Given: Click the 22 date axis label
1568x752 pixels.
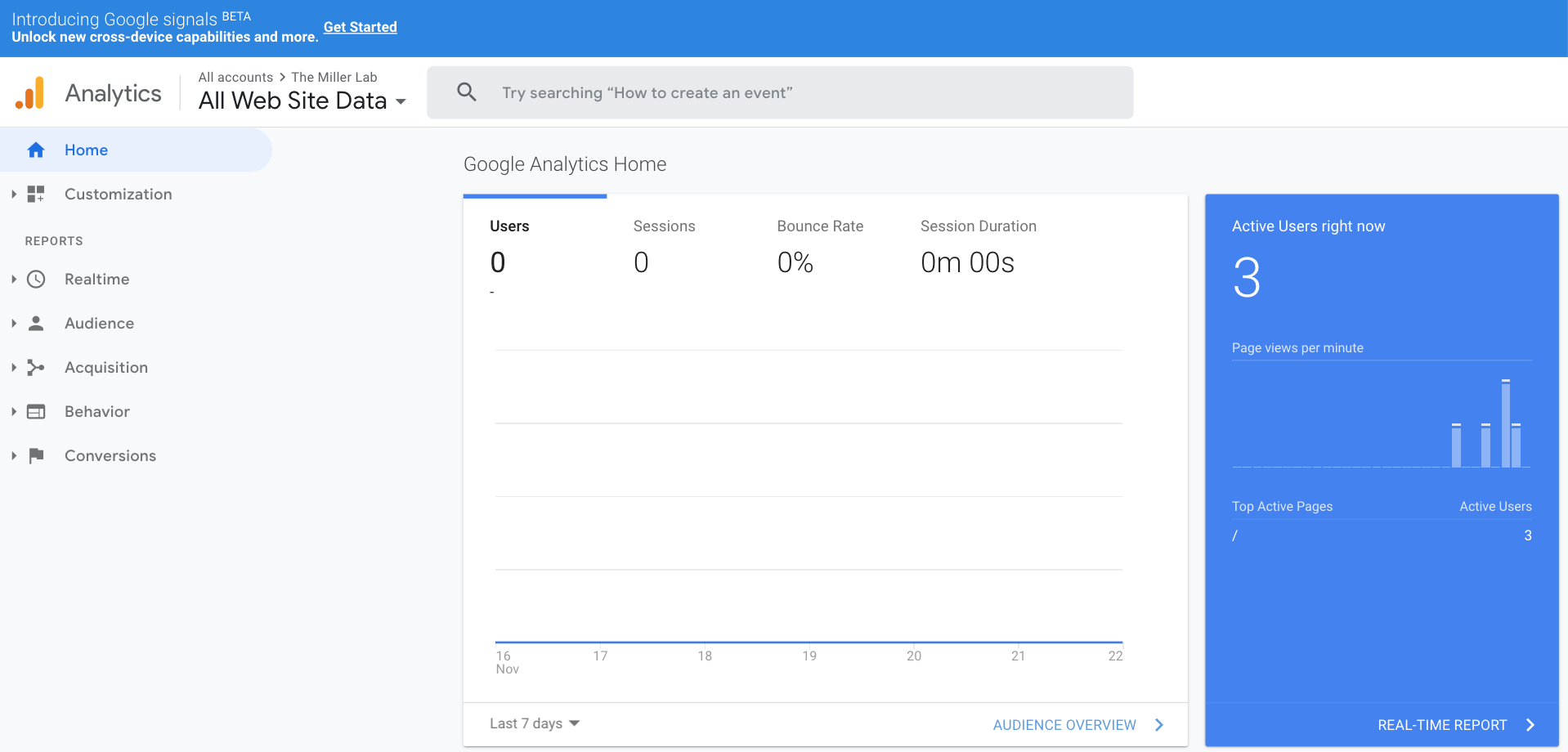Looking at the screenshot, I should tap(1115, 656).
